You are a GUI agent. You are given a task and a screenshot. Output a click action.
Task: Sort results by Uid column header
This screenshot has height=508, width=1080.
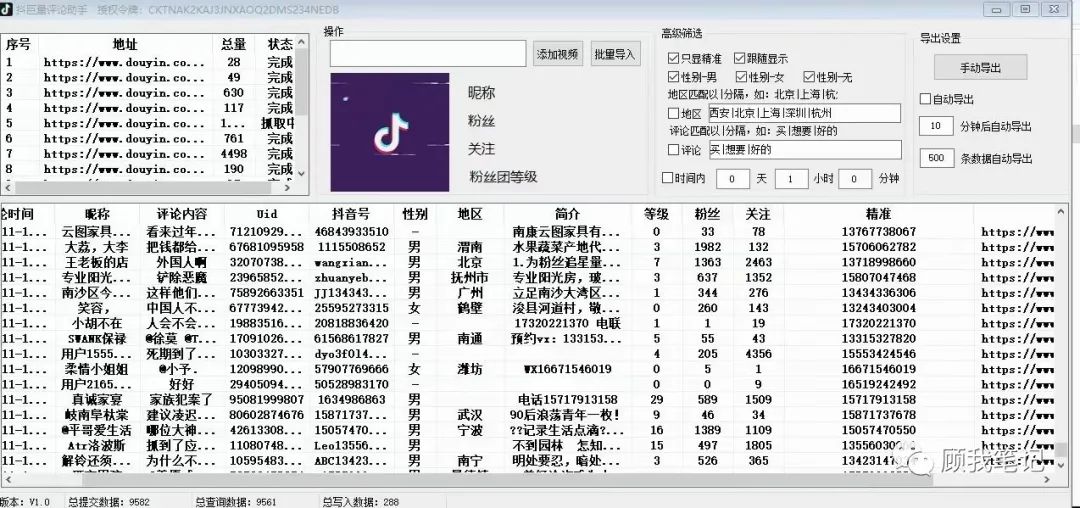[x=267, y=214]
